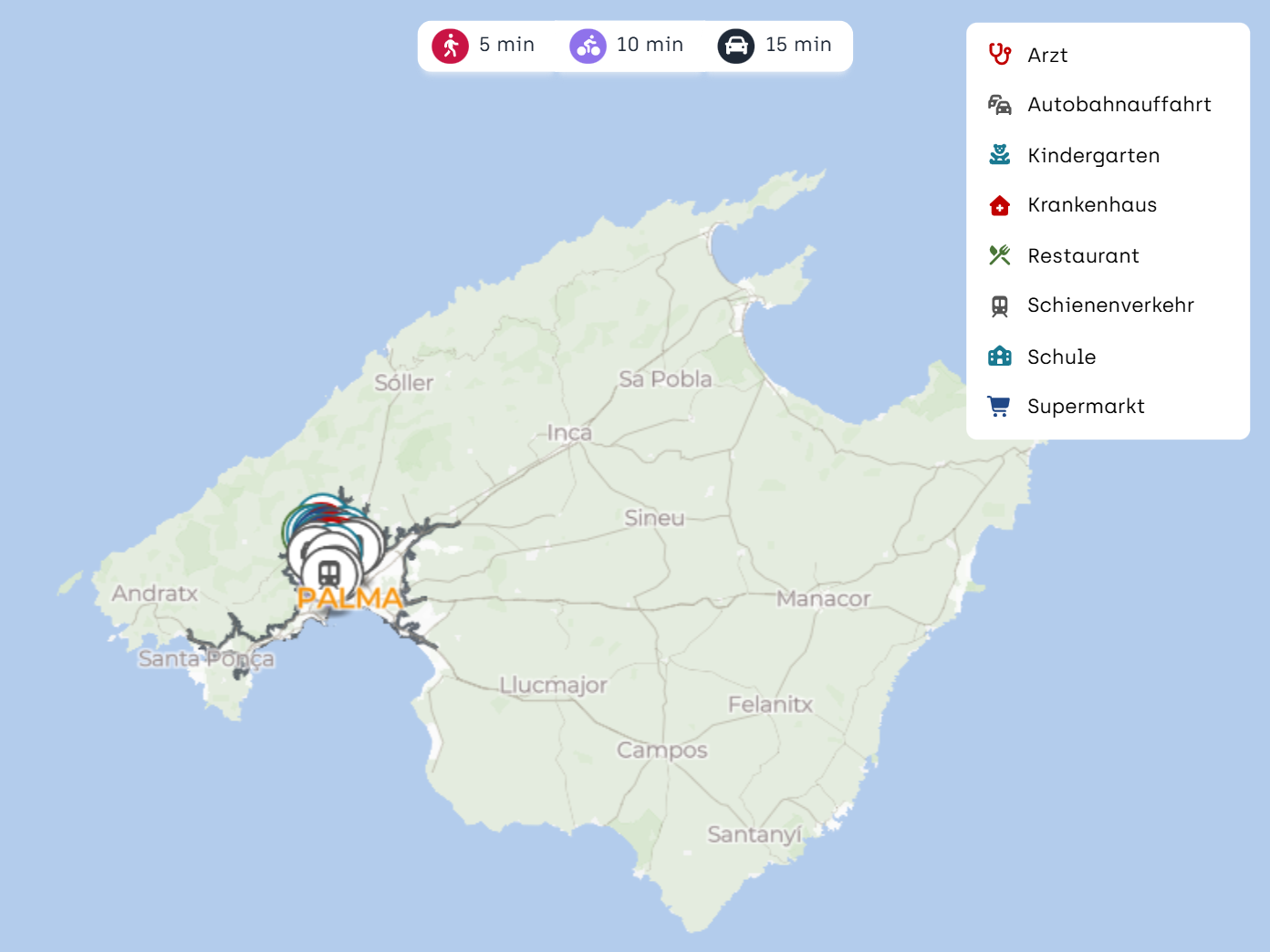
Task: Click the Autobahnauffahrt cars icon
Action: [999, 105]
